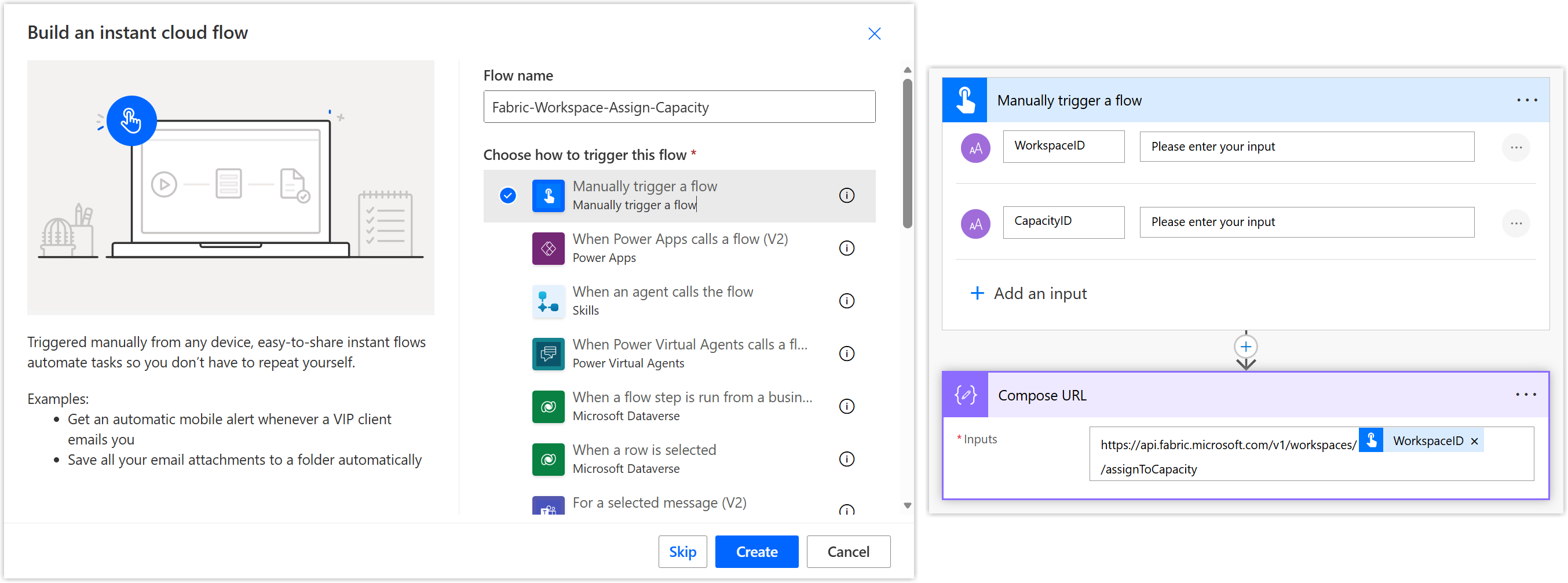Click the text type icon beside CapacityID
The height and width of the screenshot is (583, 1568).
click(975, 224)
